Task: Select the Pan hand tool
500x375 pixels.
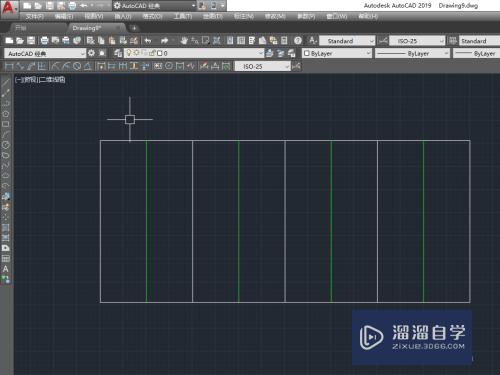Action: (x=184, y=41)
